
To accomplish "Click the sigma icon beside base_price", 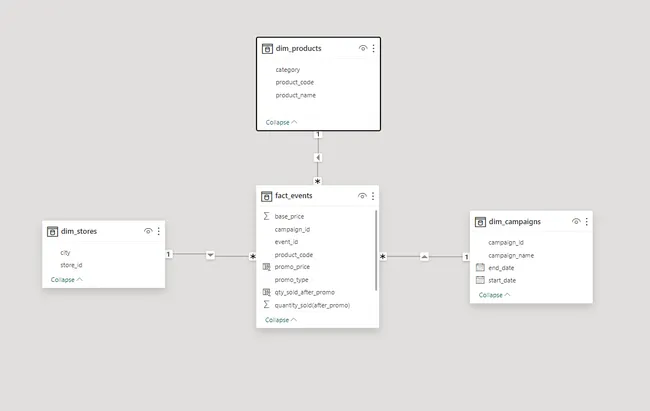I will tap(266, 216).
